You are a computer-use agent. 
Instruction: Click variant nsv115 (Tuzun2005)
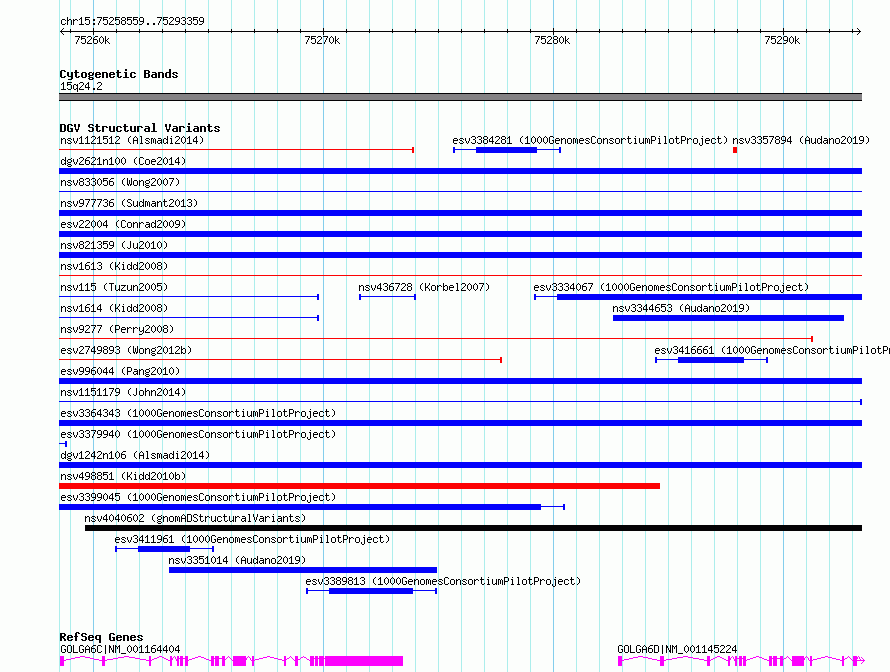pyautogui.click(x=114, y=287)
